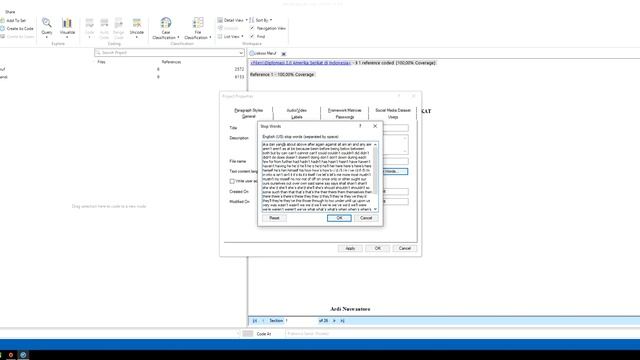640x360 pixels.
Task: Close the Project Properties dialog
Action: 413,96
